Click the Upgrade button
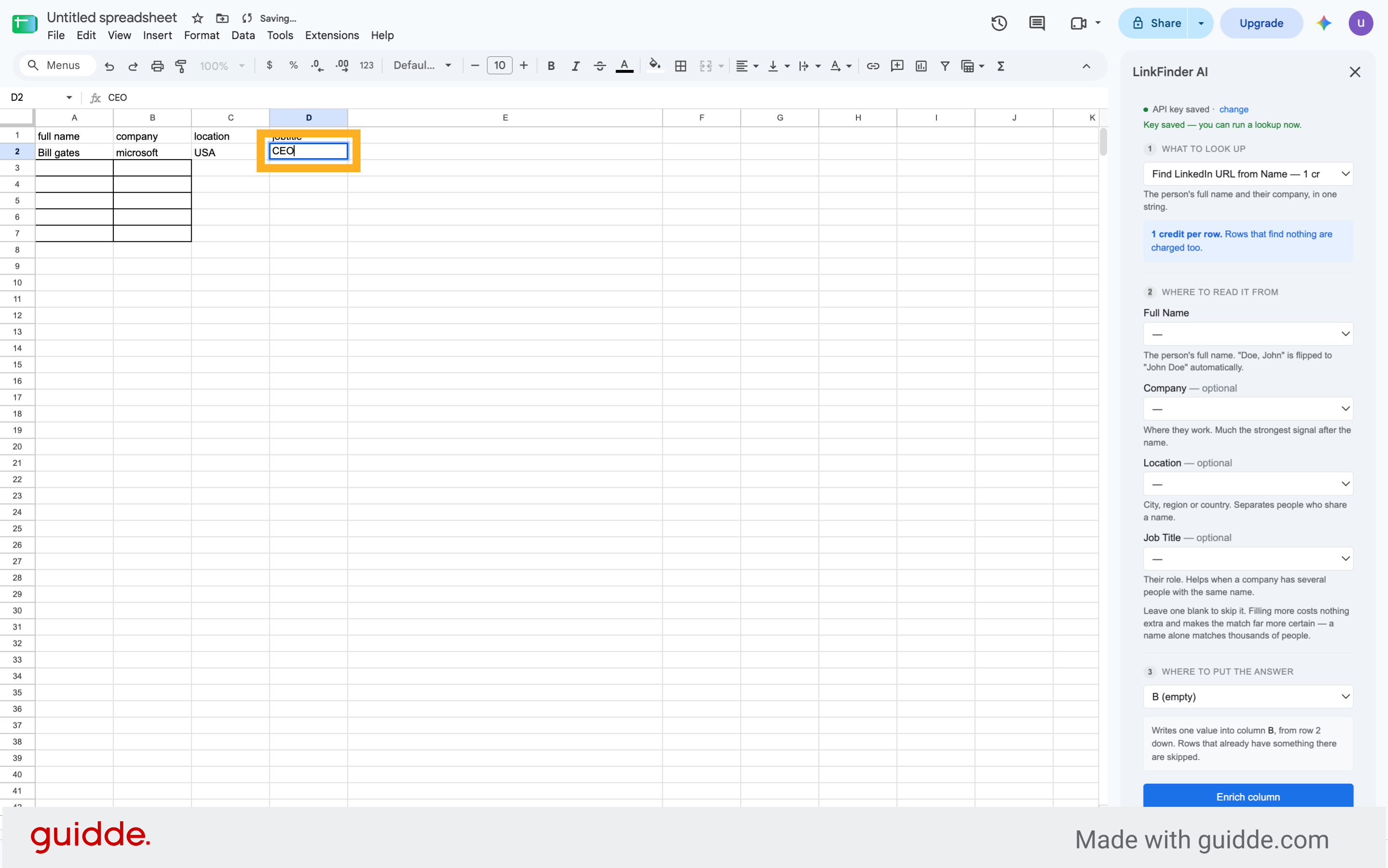This screenshot has height=868, width=1388. click(x=1261, y=24)
